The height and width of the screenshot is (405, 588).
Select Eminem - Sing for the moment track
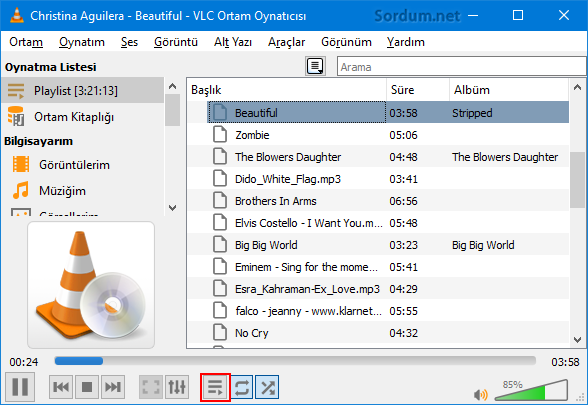click(x=306, y=267)
